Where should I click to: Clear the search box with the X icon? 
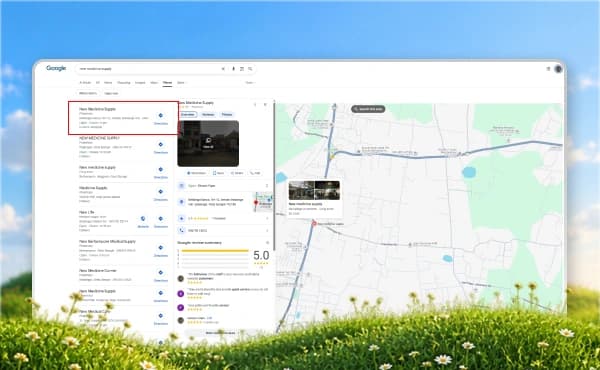(x=223, y=69)
